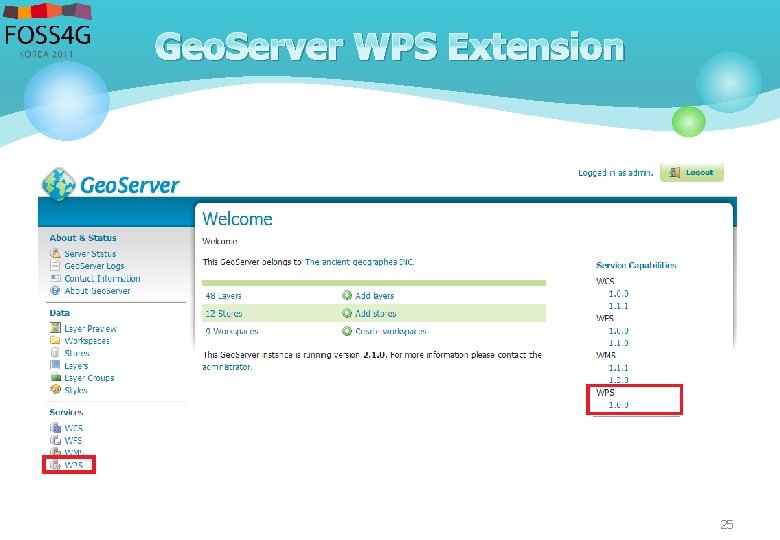The image size is (780, 540).
Task: Click the Service Capabilities heading
Action: click(x=636, y=265)
